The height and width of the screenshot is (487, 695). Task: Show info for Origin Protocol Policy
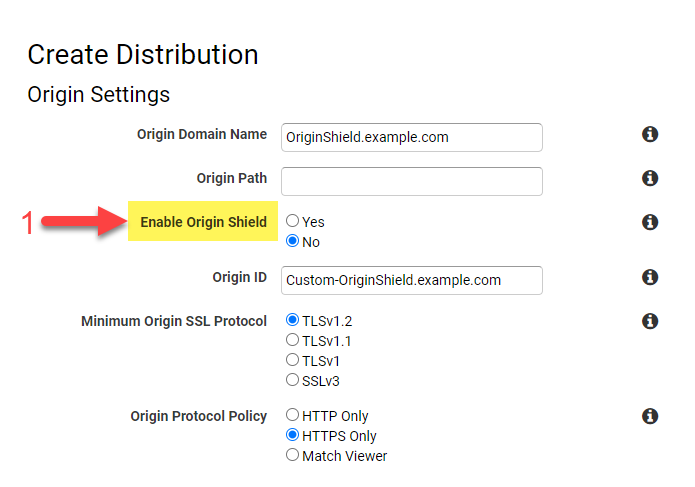(650, 416)
